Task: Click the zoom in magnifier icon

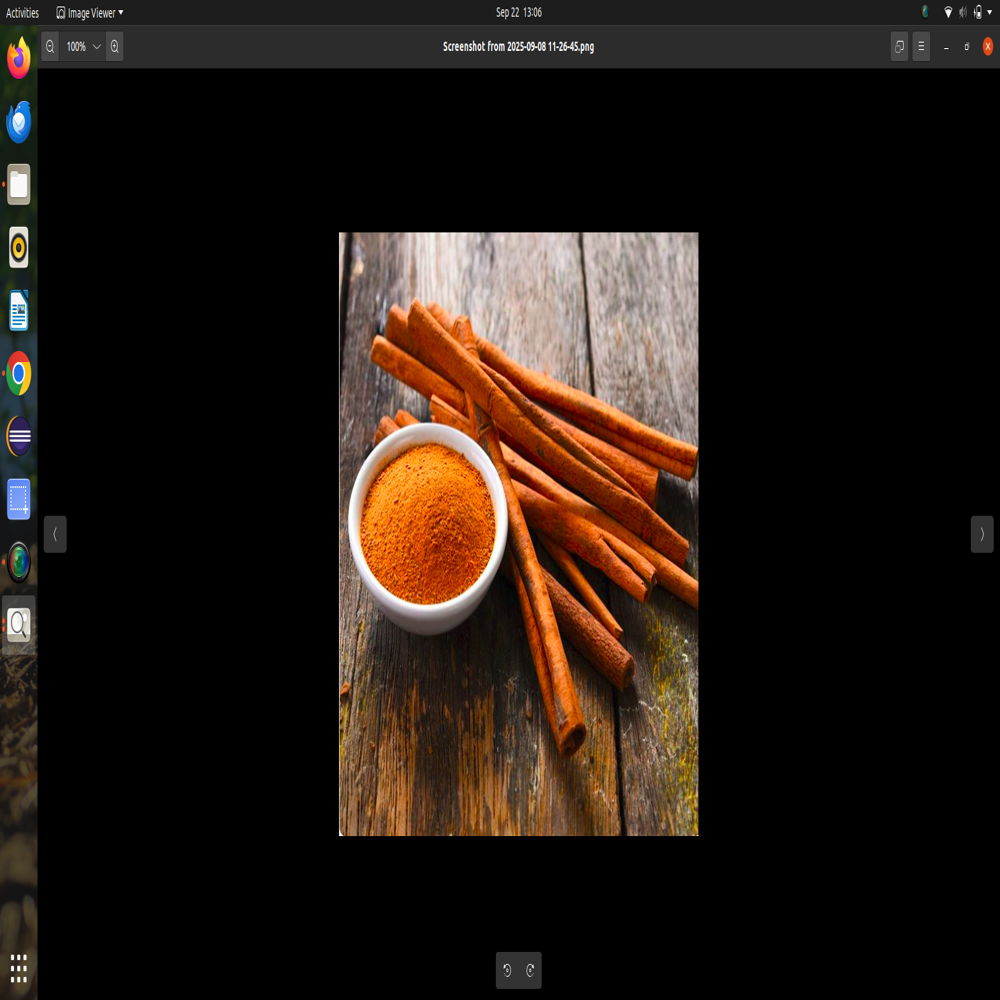Action: click(114, 47)
